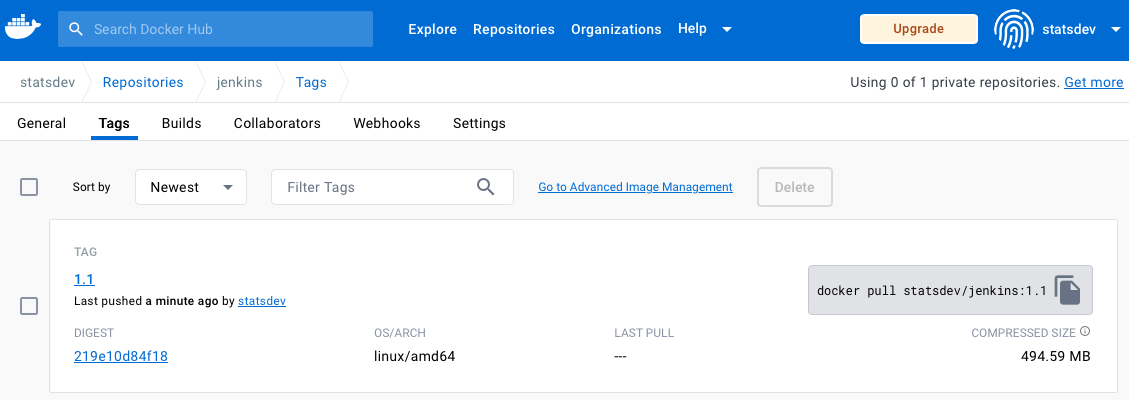Image resolution: width=1129 pixels, height=400 pixels.
Task: Click the docker pull statsdev/jenkins:1.1 command text
Action: (x=932, y=291)
